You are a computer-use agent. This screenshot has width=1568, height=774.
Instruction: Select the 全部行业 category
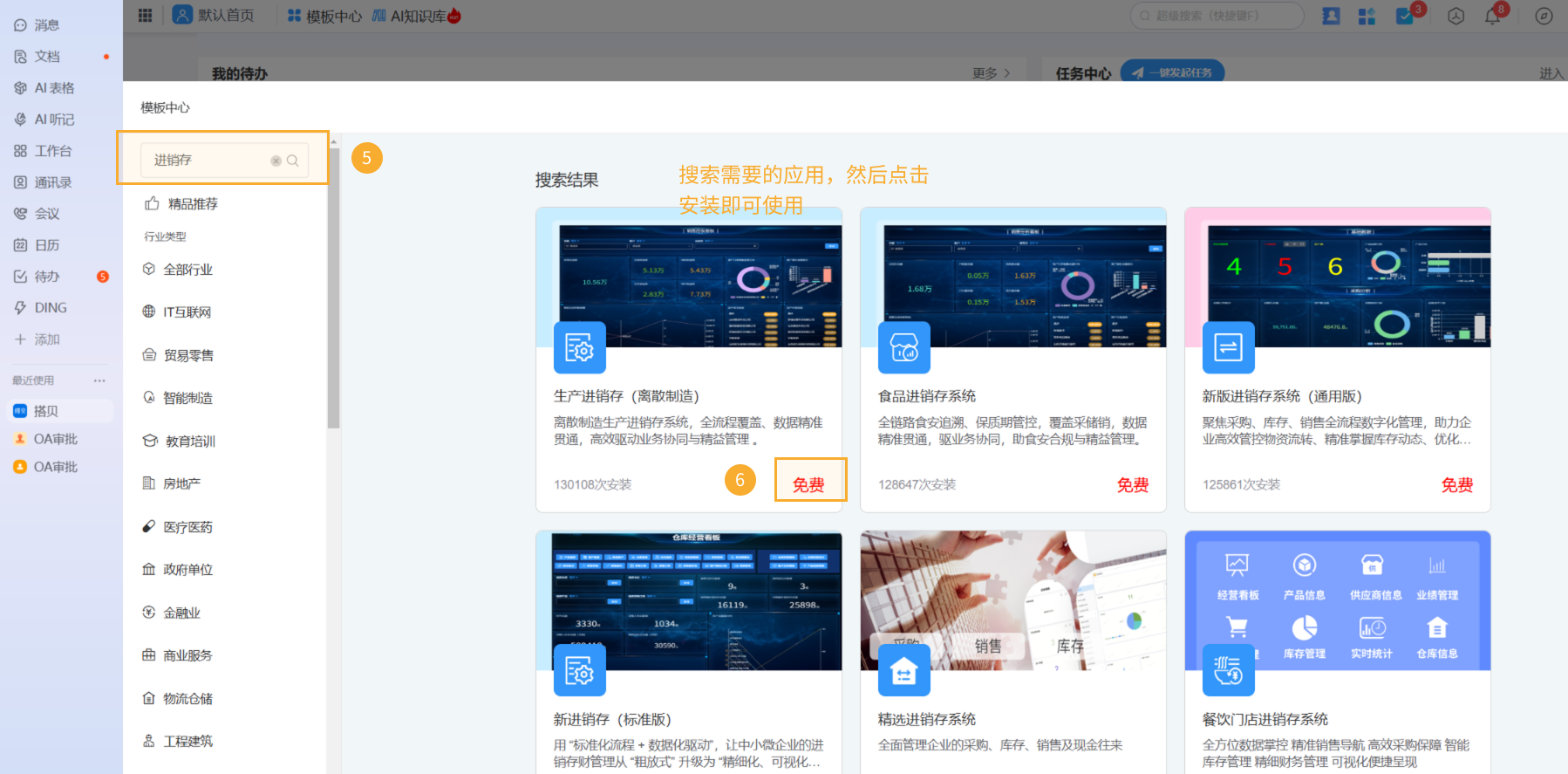[x=178, y=270]
